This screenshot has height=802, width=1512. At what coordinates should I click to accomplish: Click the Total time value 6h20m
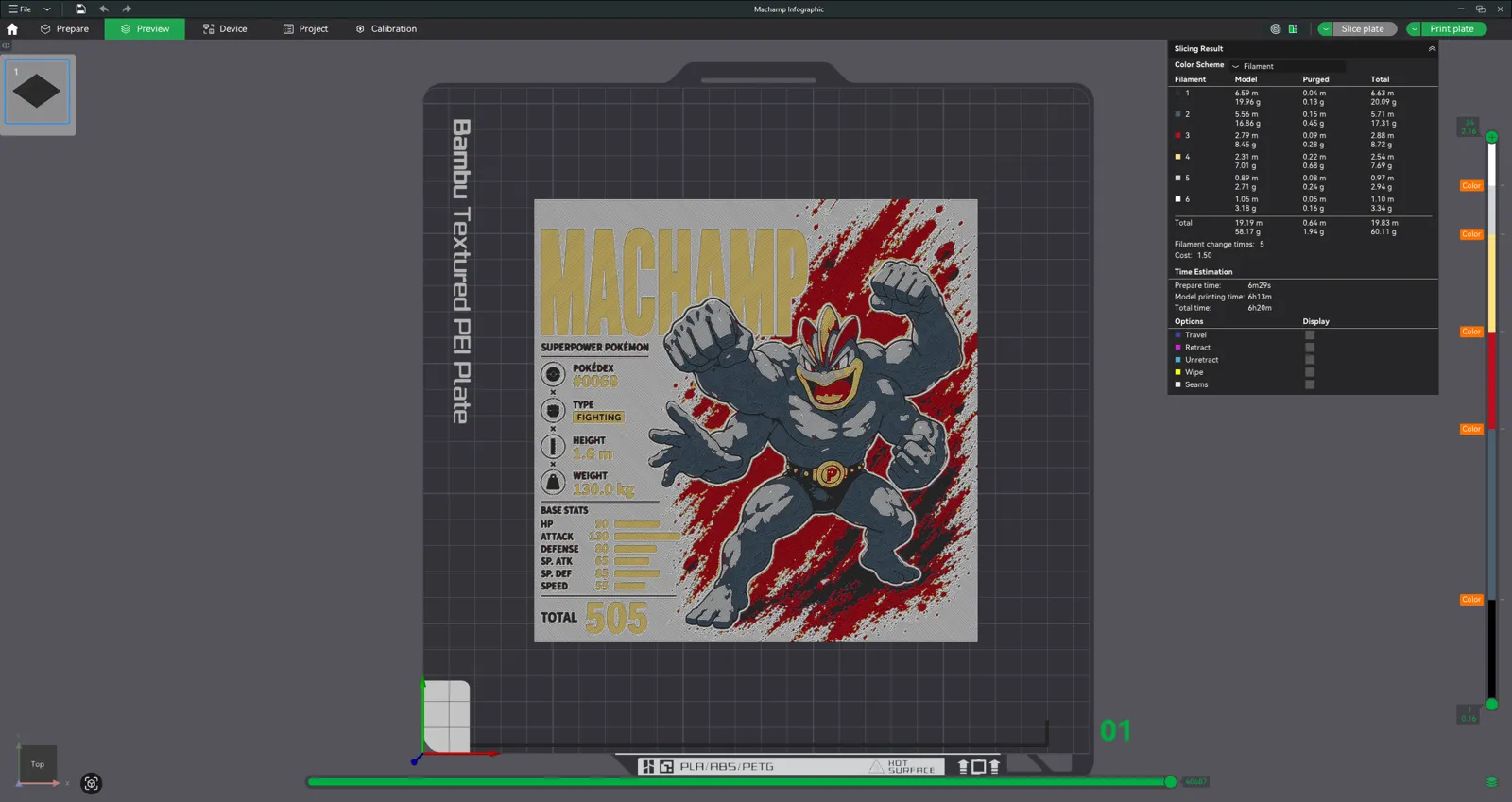click(1260, 308)
